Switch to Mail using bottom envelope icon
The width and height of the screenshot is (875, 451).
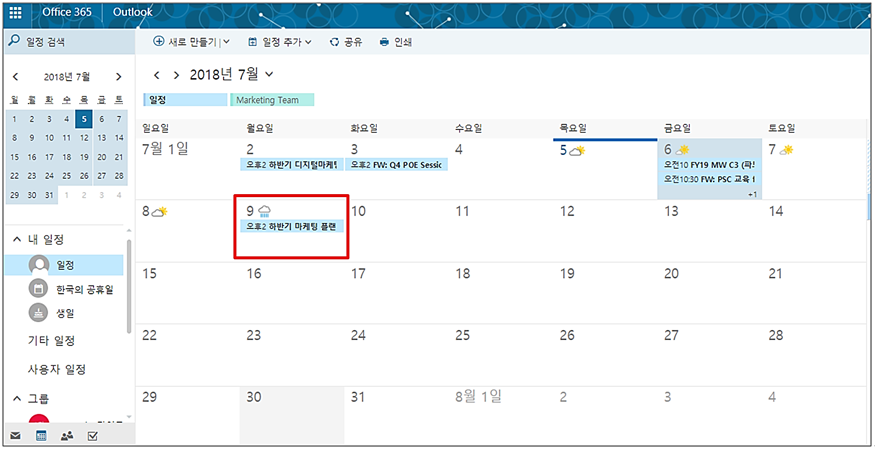coord(15,436)
